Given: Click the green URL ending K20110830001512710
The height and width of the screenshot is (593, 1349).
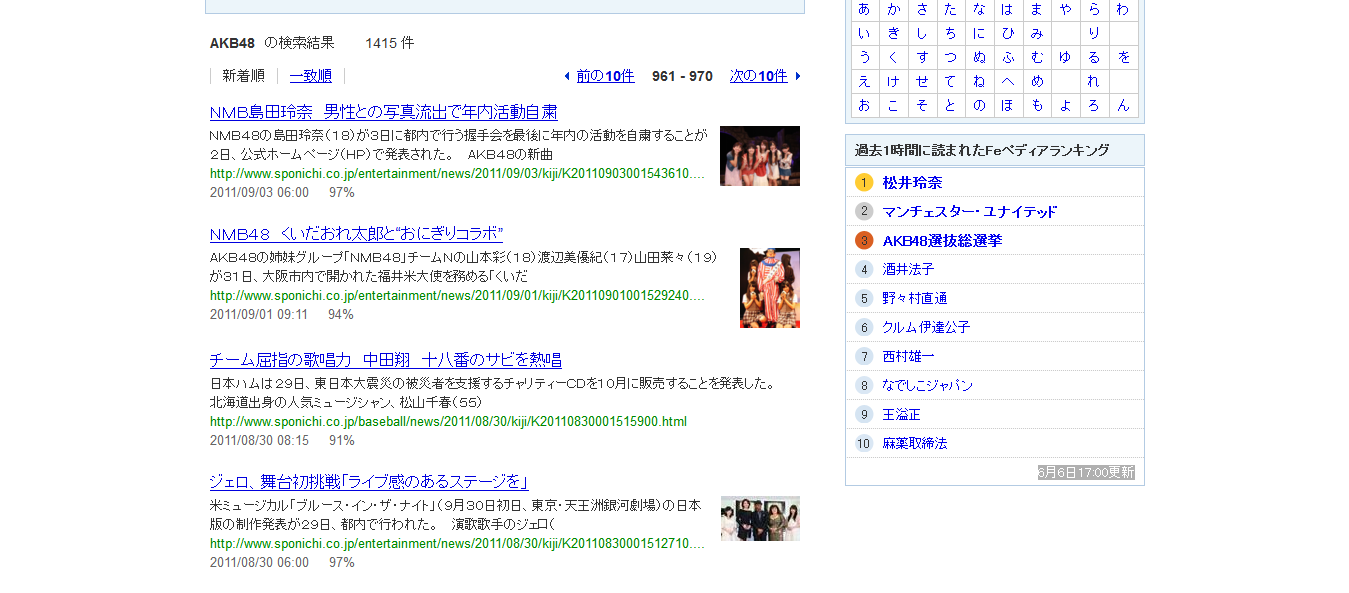Looking at the screenshot, I should 457,543.
